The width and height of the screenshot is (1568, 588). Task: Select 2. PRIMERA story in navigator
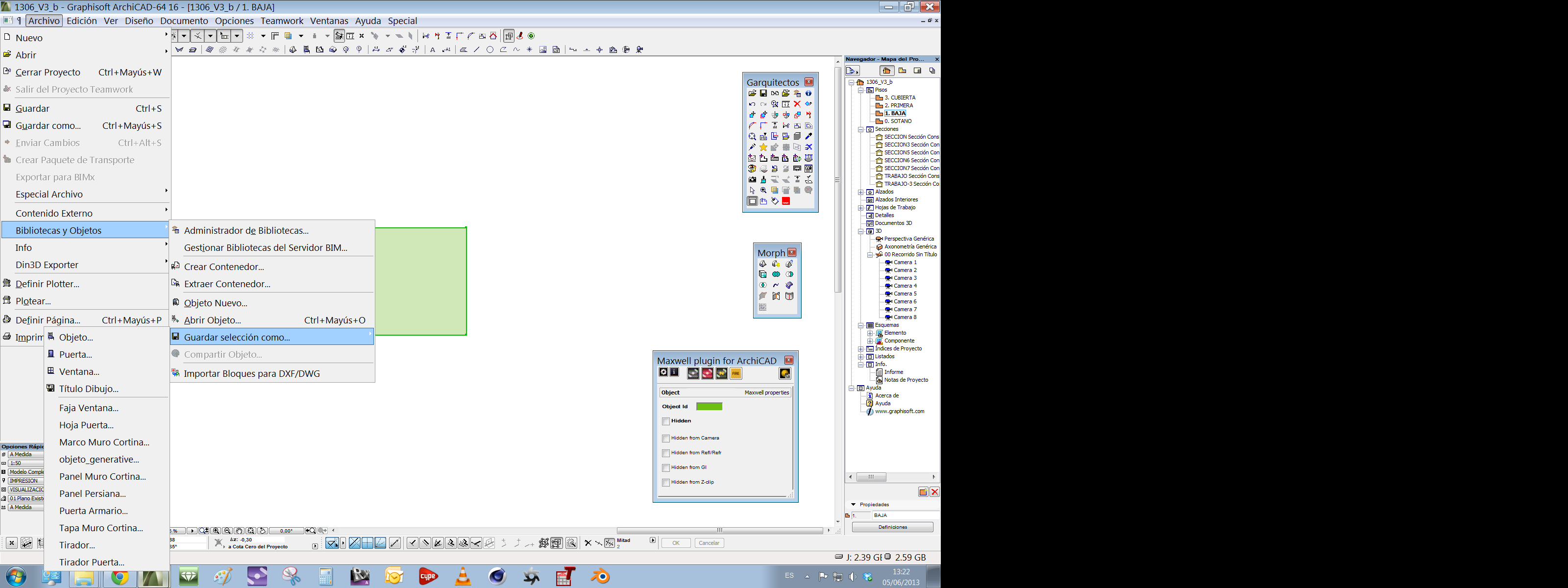click(899, 105)
